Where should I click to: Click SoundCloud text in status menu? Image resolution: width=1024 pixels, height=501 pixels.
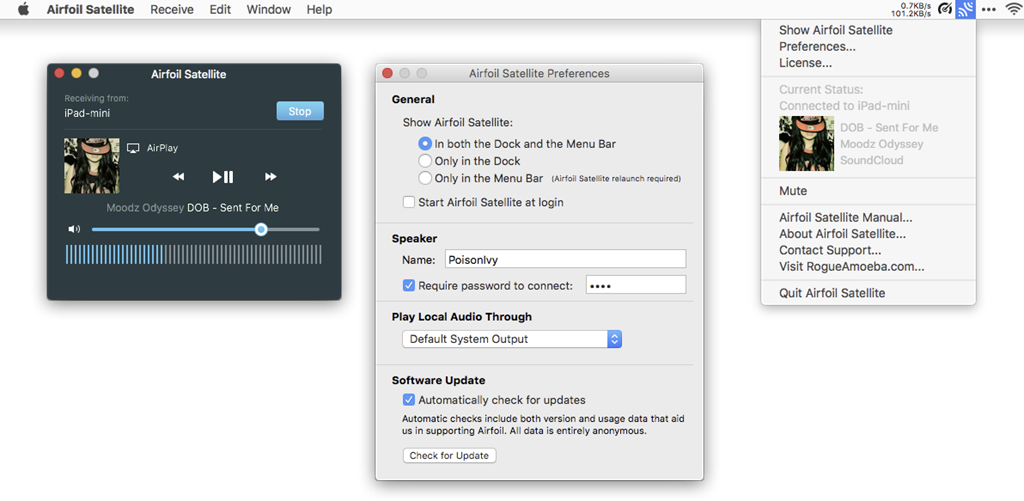(x=872, y=160)
